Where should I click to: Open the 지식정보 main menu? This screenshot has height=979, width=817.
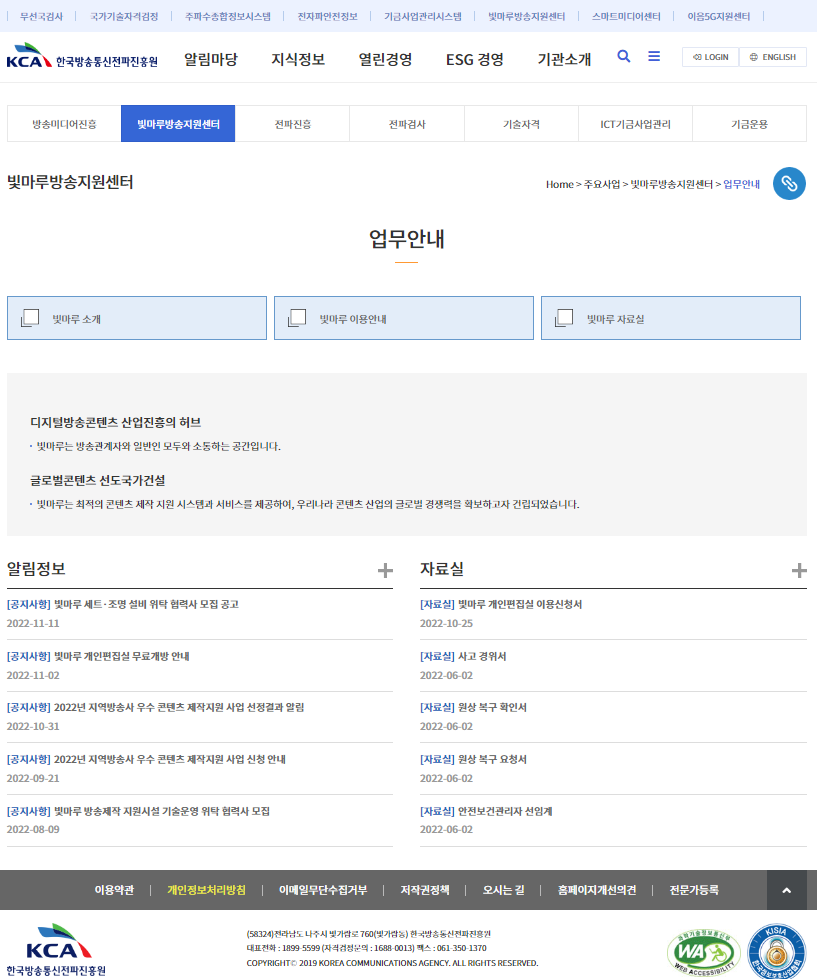tap(298, 59)
